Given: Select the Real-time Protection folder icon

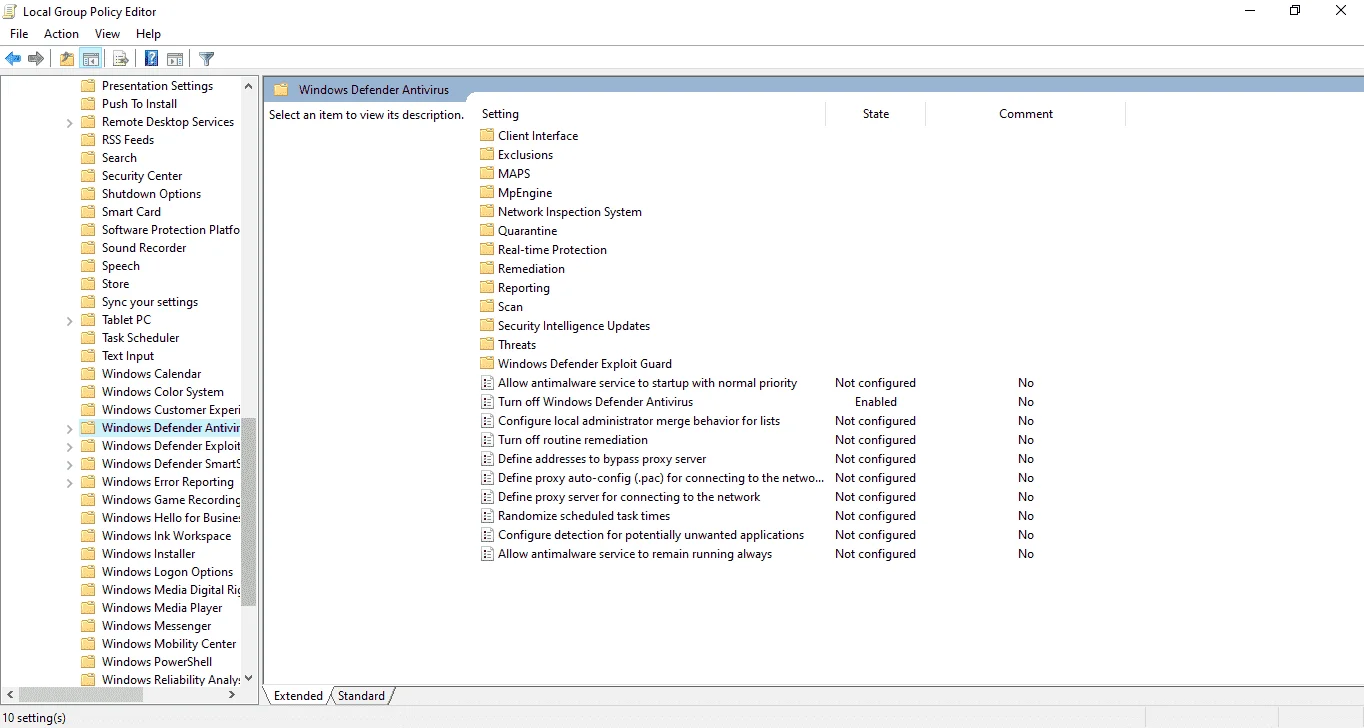Looking at the screenshot, I should click(487, 250).
